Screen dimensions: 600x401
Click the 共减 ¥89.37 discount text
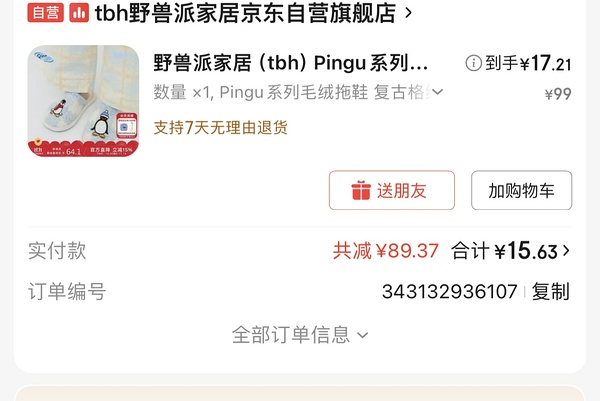tap(385, 251)
